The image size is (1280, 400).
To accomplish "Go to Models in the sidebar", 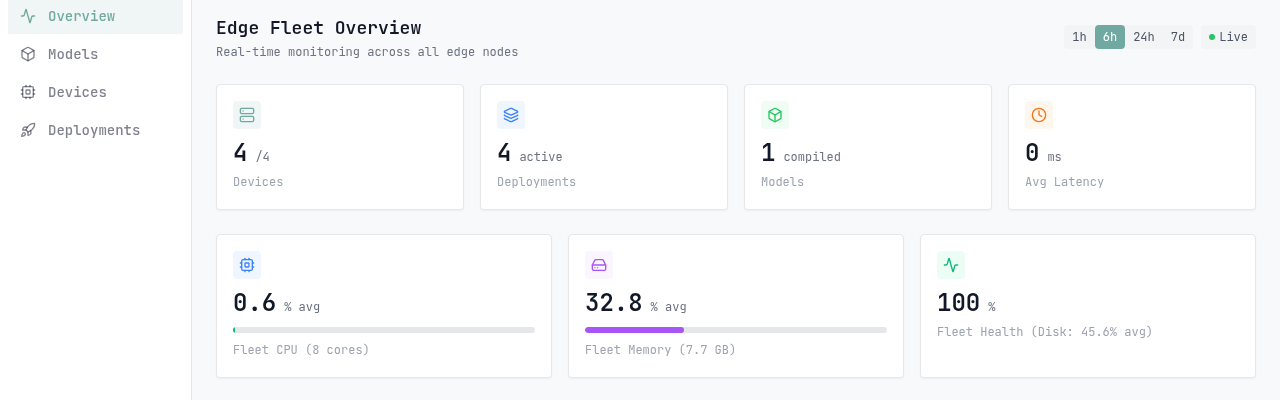I will [95, 54].
